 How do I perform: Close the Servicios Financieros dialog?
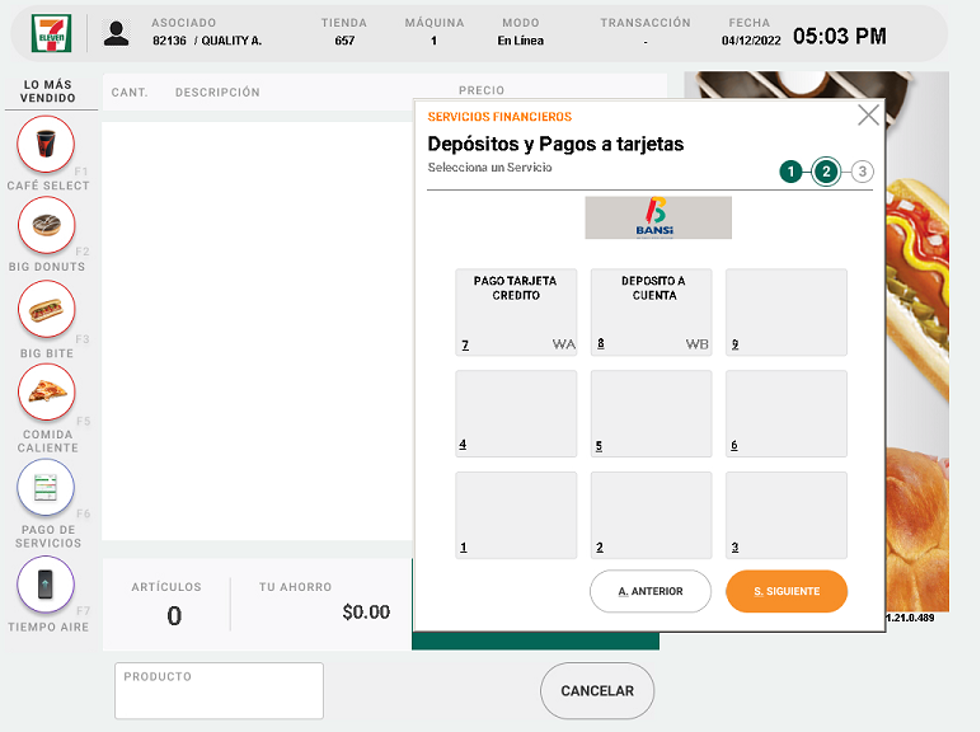(868, 115)
